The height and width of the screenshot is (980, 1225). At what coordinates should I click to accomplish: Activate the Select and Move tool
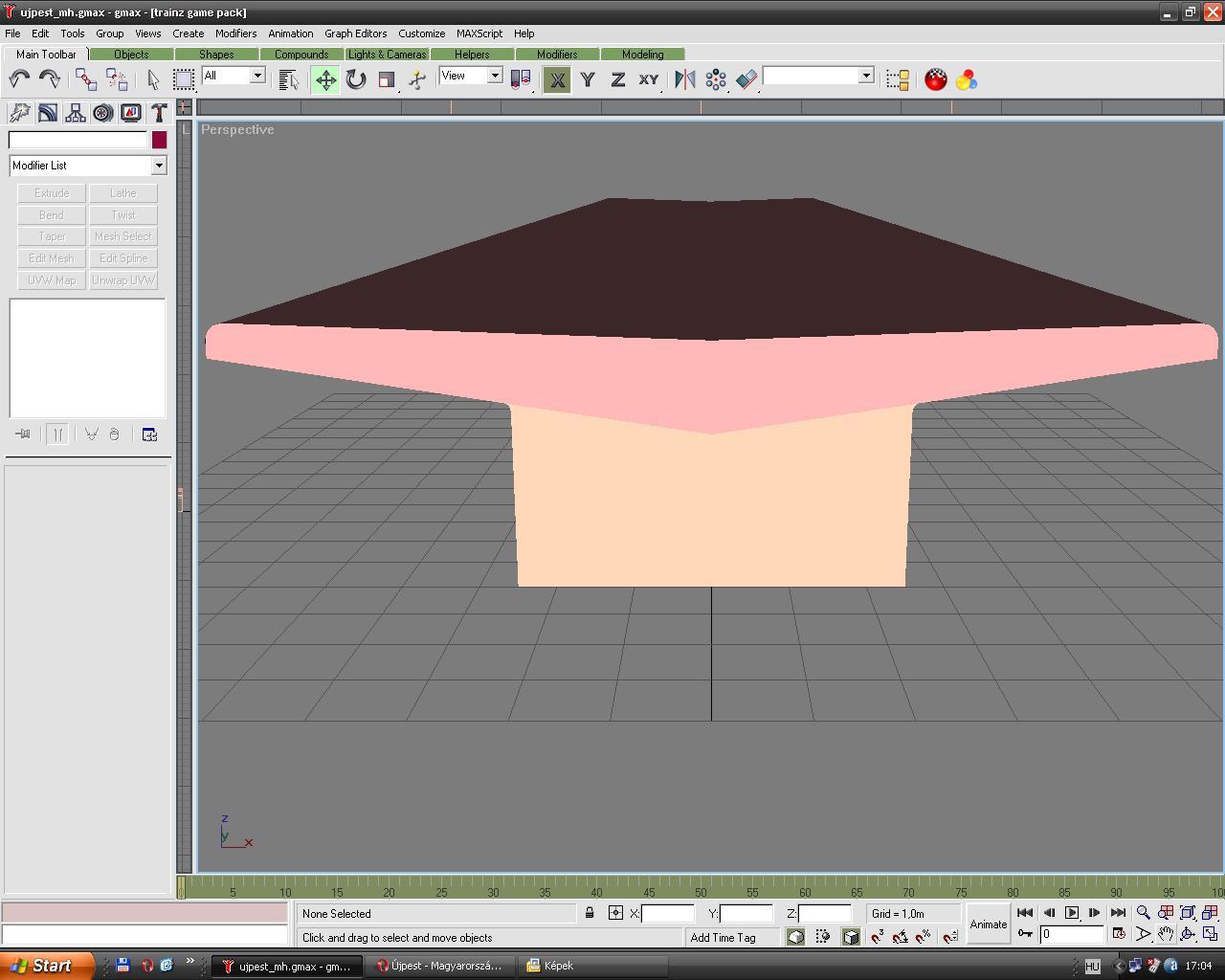(x=325, y=80)
